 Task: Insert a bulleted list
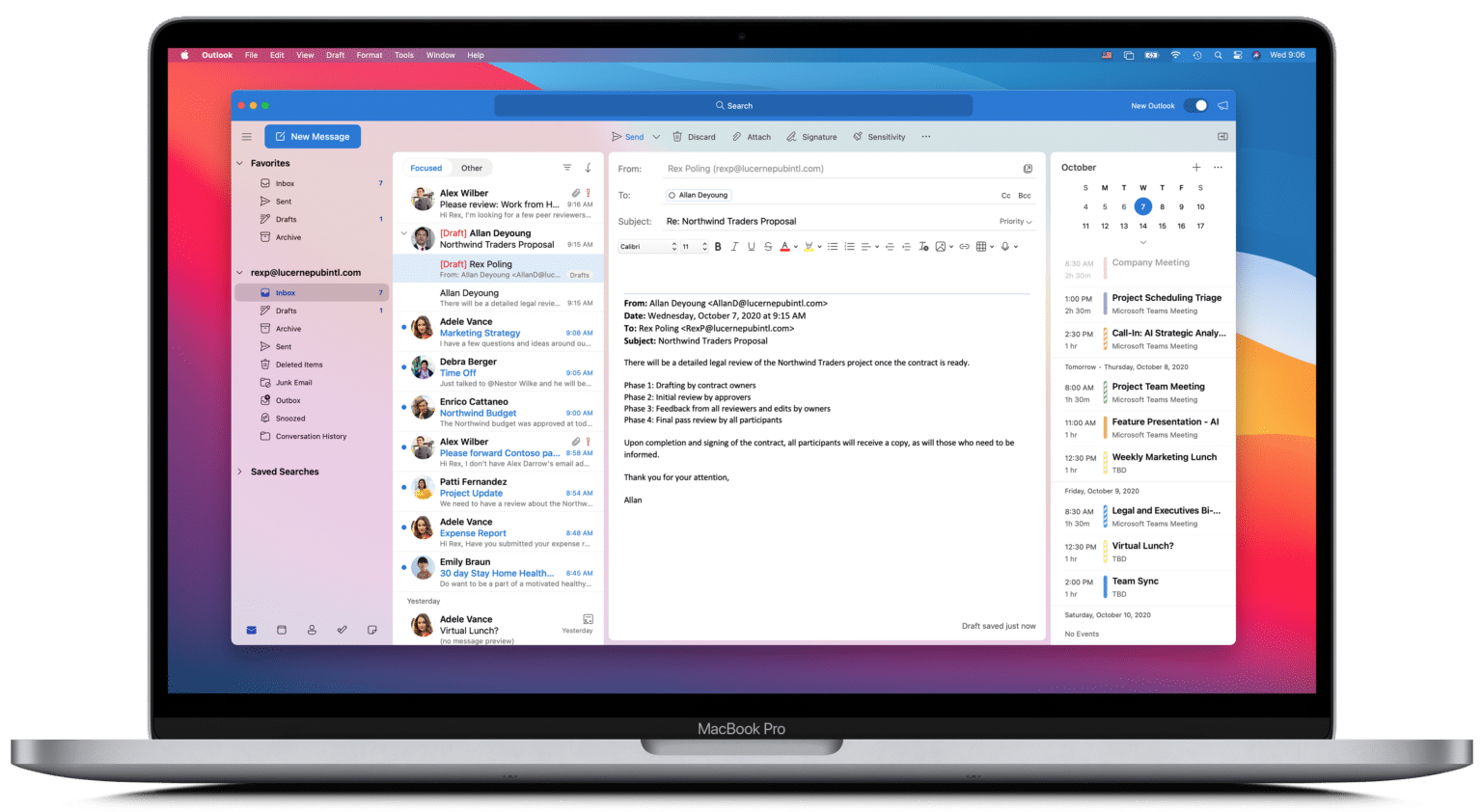(x=833, y=247)
